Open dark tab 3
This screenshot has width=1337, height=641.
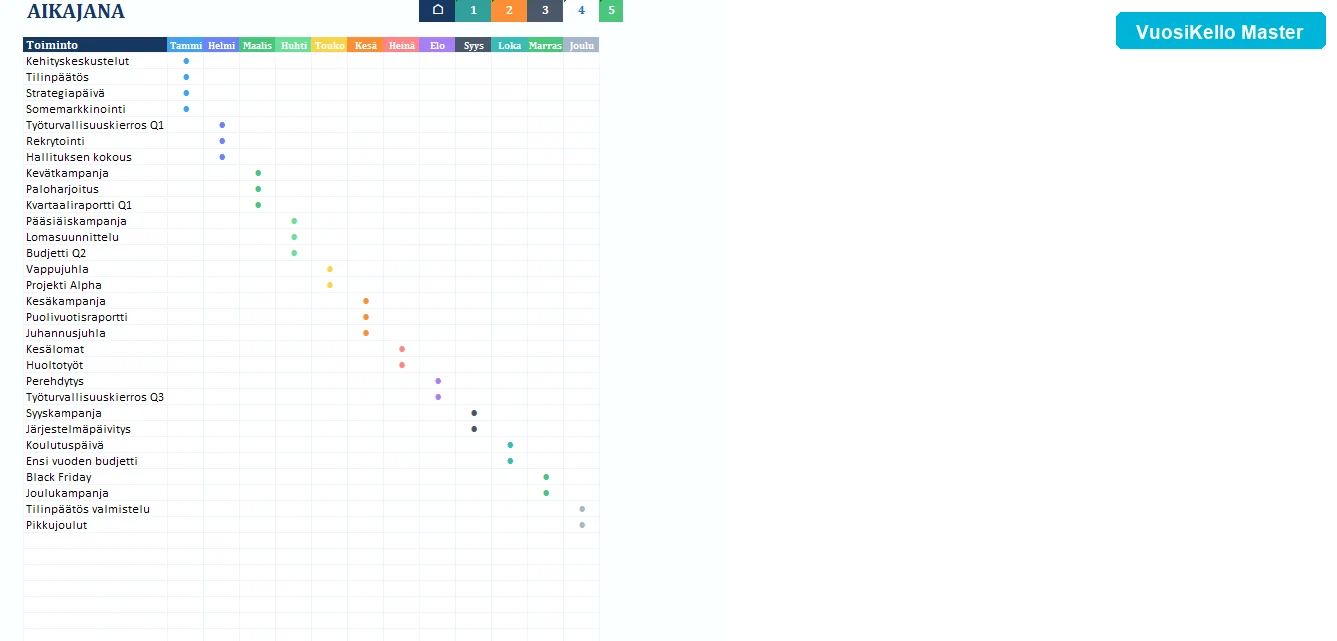pos(545,11)
